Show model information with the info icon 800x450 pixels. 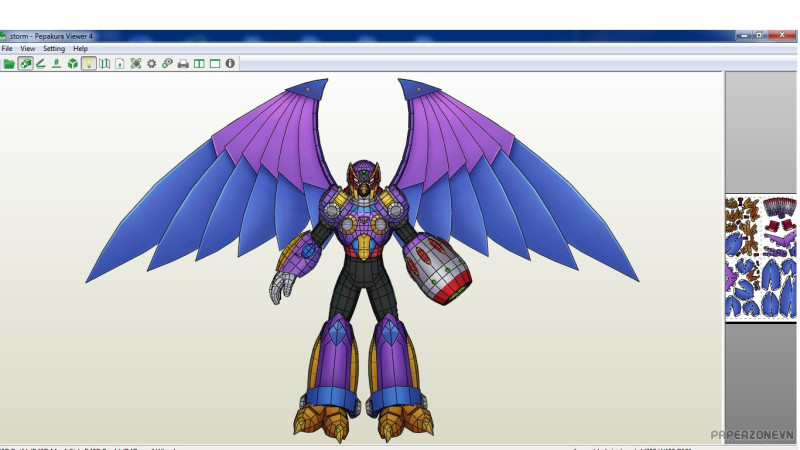click(x=230, y=63)
